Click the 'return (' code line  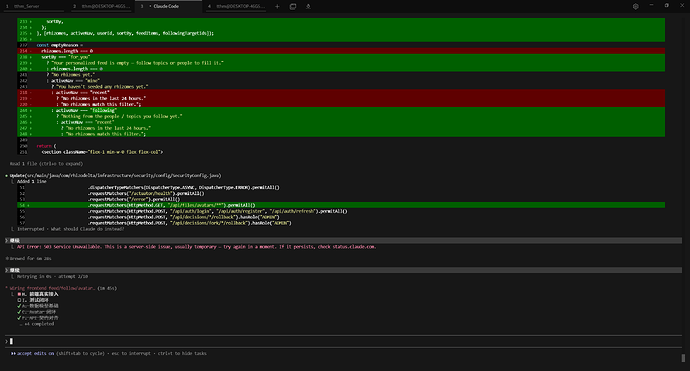tap(46, 146)
